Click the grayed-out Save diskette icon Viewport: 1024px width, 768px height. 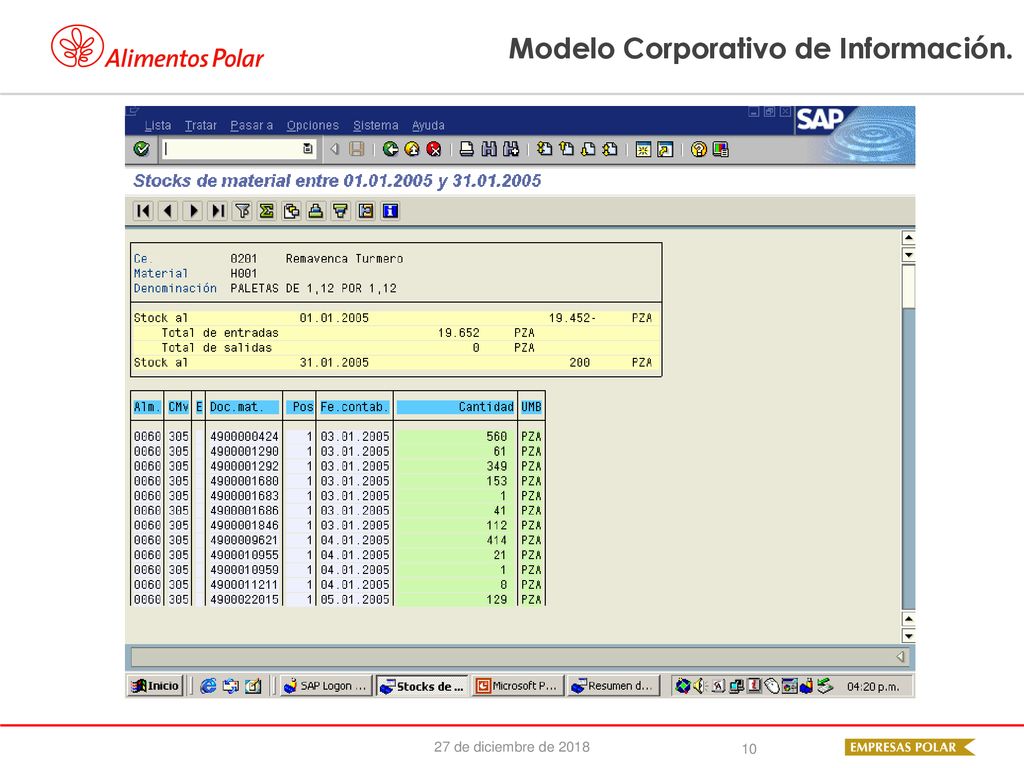point(357,150)
